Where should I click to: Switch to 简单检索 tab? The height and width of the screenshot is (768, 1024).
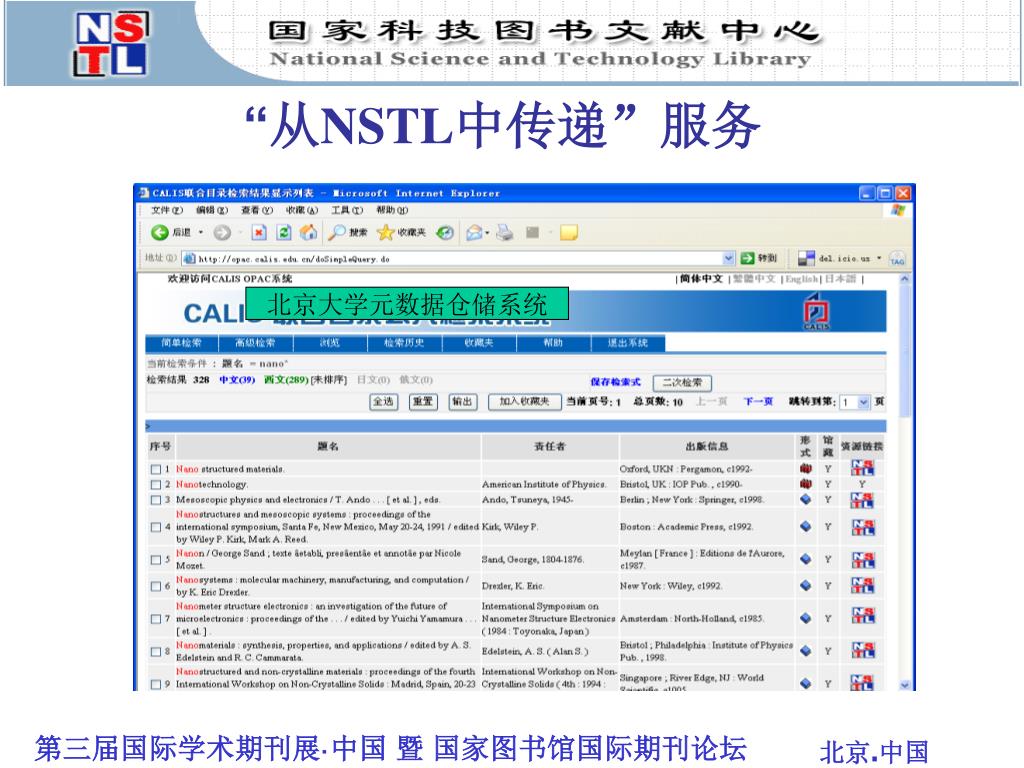(x=182, y=343)
